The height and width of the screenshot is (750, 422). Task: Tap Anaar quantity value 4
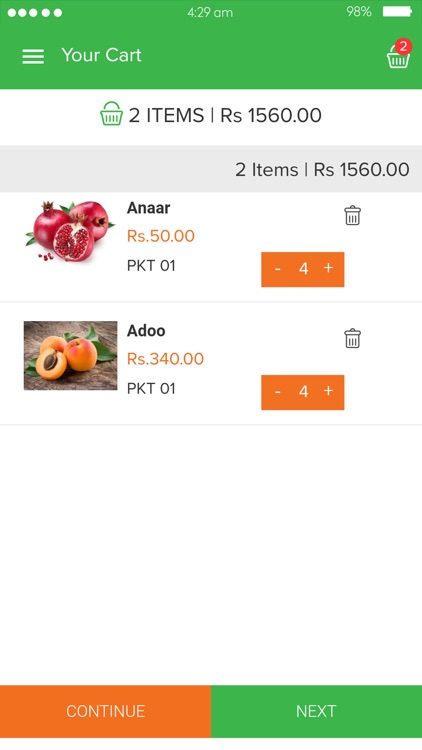[x=303, y=269]
